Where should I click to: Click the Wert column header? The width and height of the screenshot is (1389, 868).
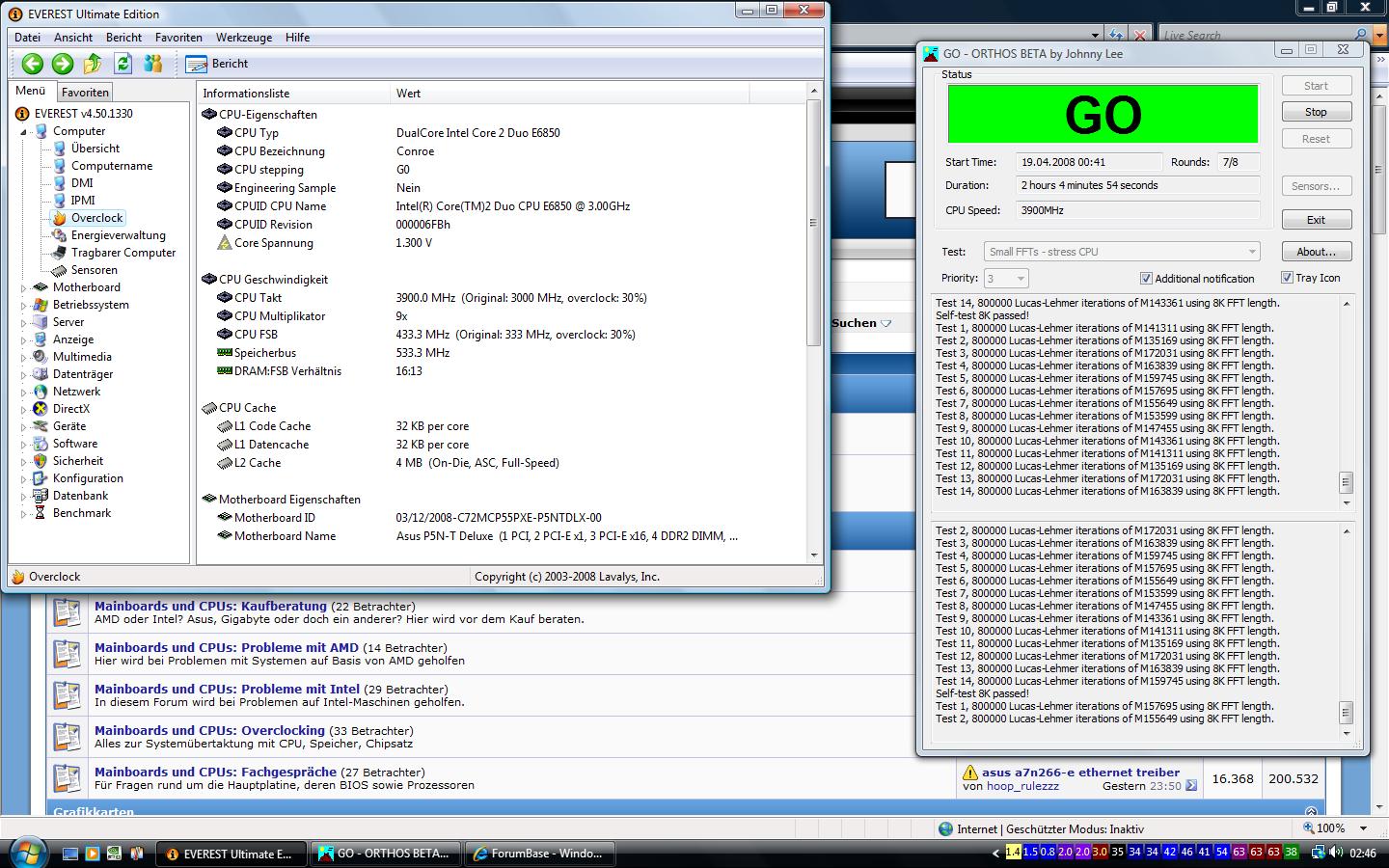coord(570,94)
